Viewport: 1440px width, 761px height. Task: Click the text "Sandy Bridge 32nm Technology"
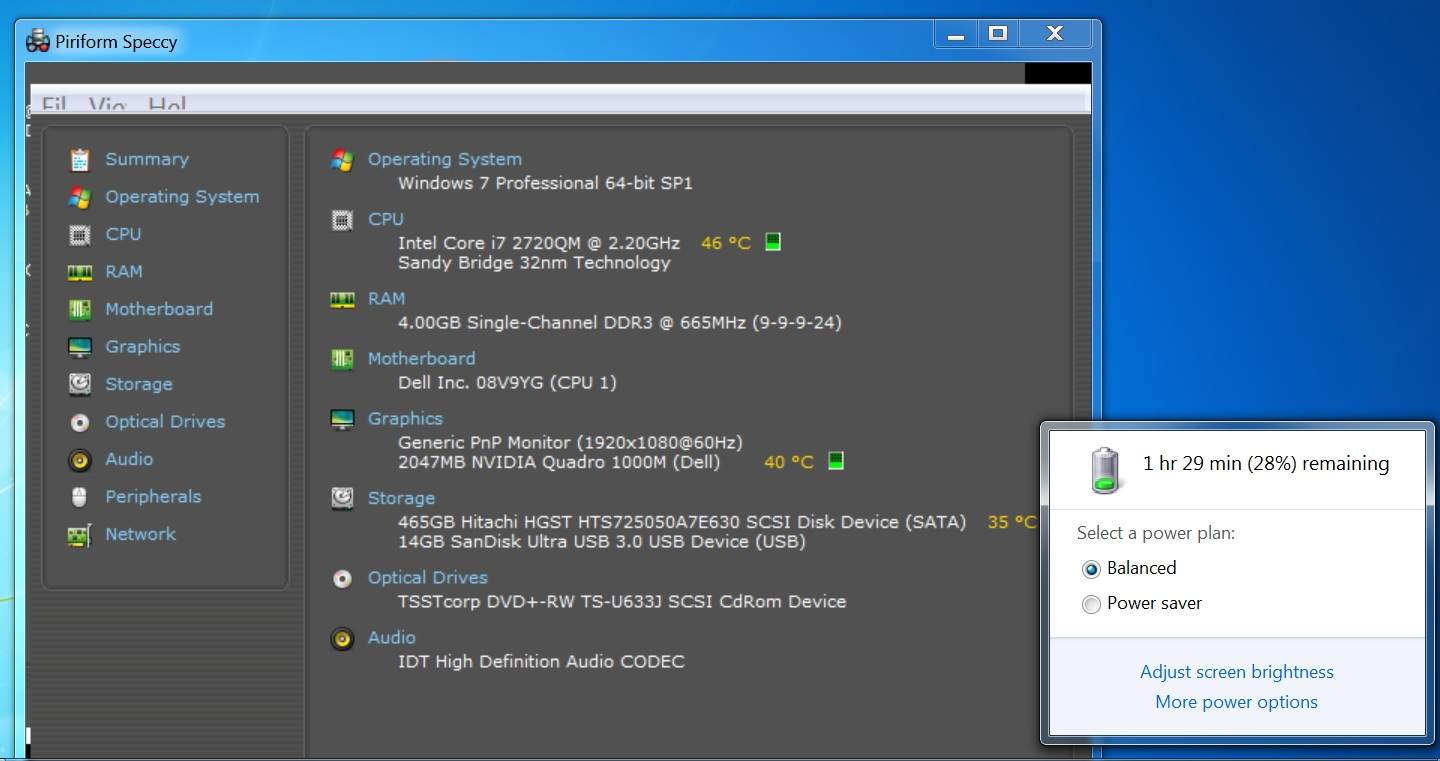click(x=534, y=263)
